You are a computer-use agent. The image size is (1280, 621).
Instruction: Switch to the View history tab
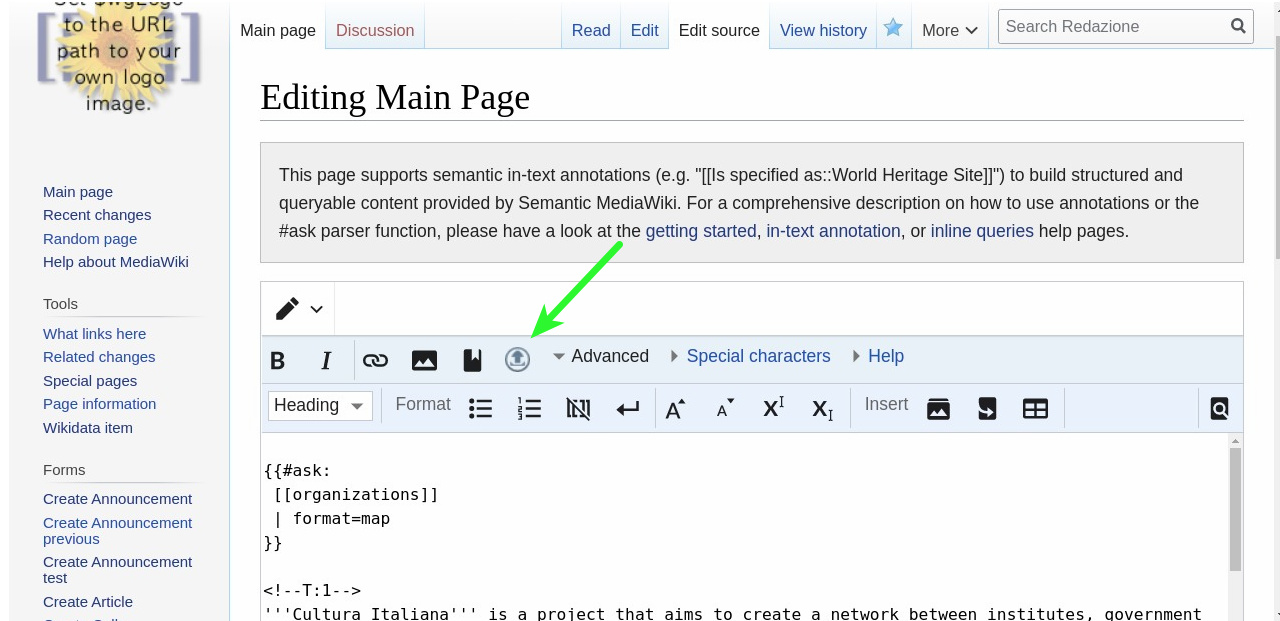click(822, 30)
